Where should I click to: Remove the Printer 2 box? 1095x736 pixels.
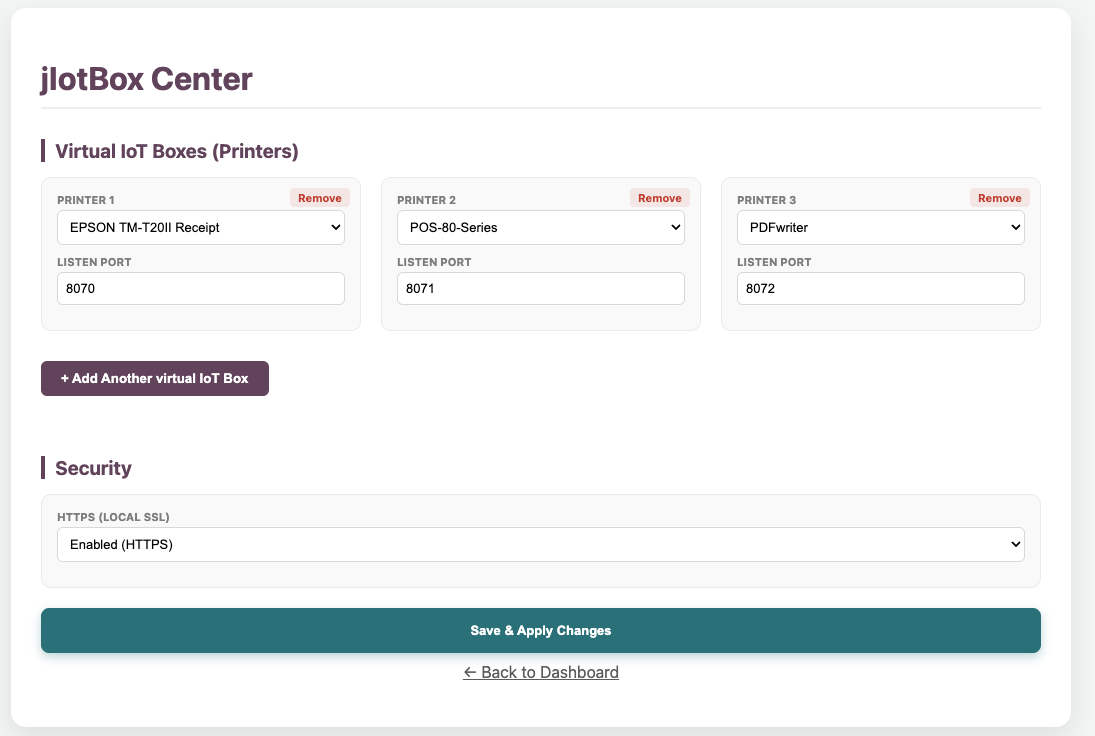click(x=659, y=198)
